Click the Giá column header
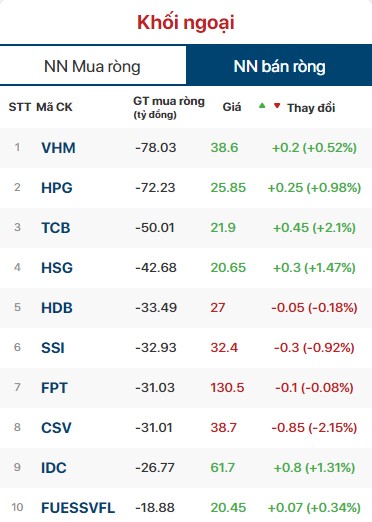This screenshot has width=372, height=522. coord(232,107)
